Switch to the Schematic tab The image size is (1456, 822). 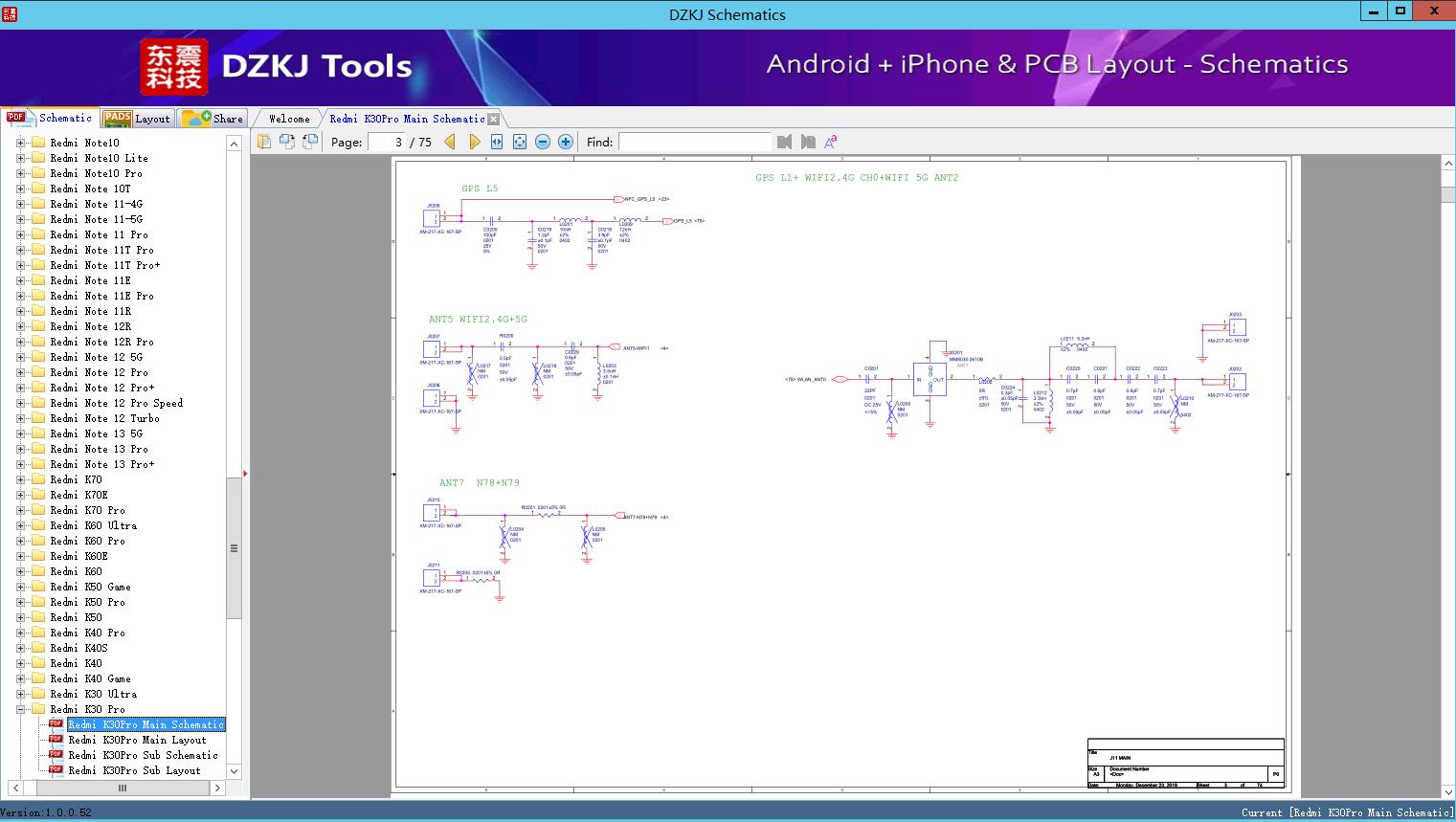point(50,118)
